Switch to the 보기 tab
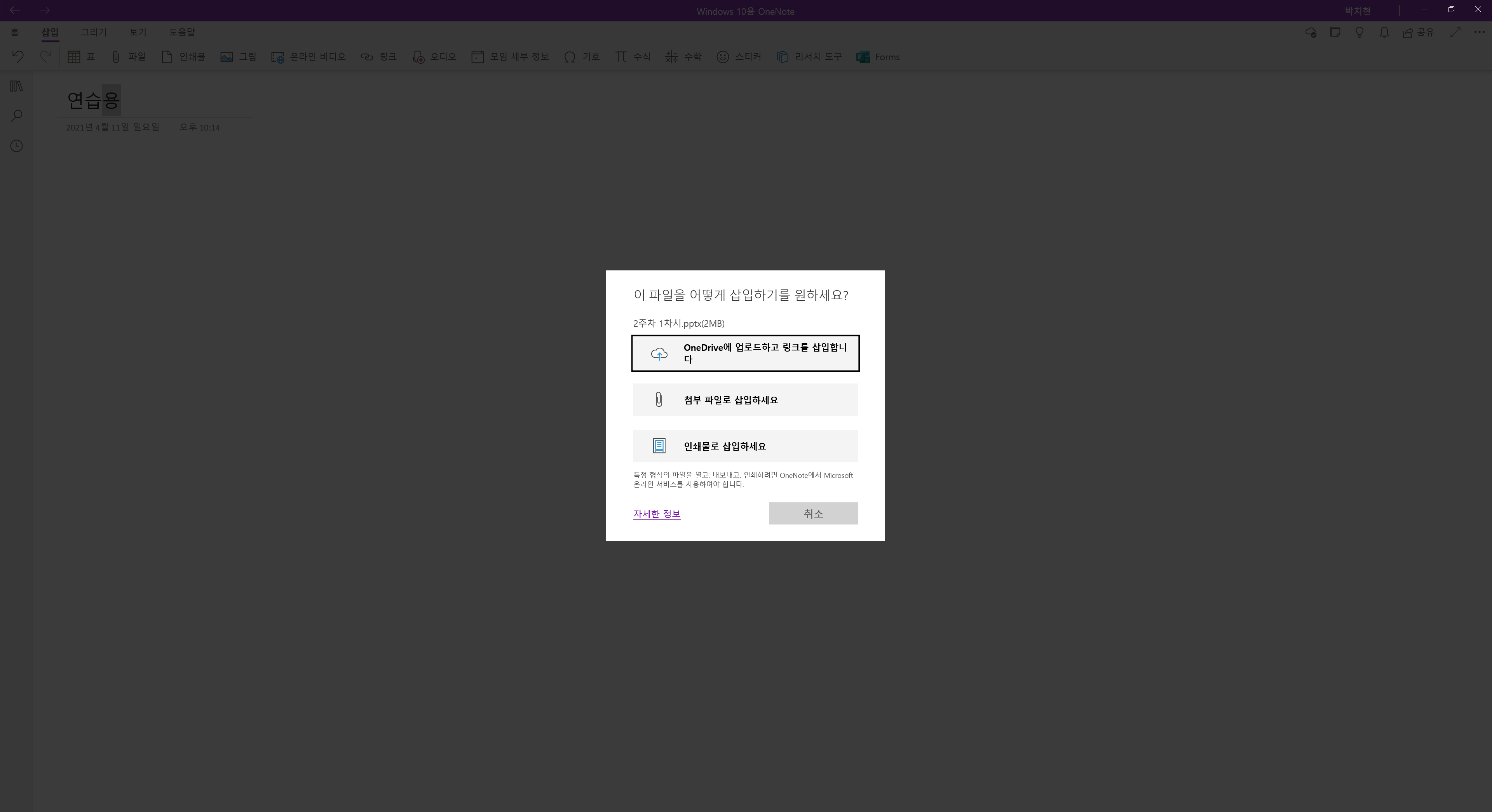The height and width of the screenshot is (812, 1492). tap(138, 32)
